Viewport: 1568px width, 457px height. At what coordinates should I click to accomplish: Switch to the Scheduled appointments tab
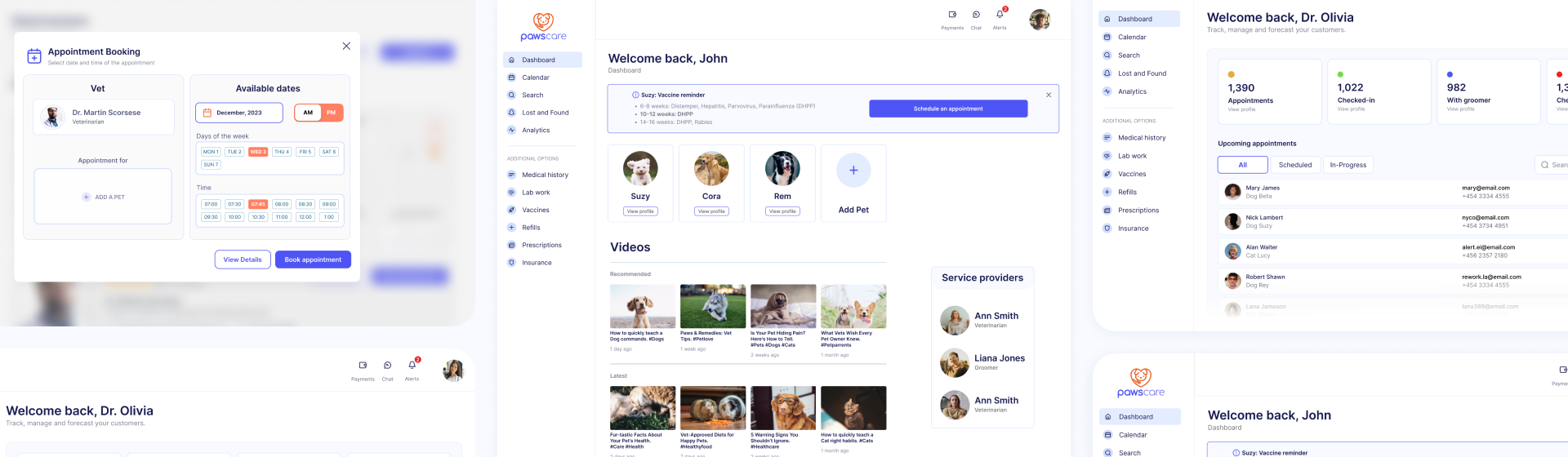click(1294, 165)
